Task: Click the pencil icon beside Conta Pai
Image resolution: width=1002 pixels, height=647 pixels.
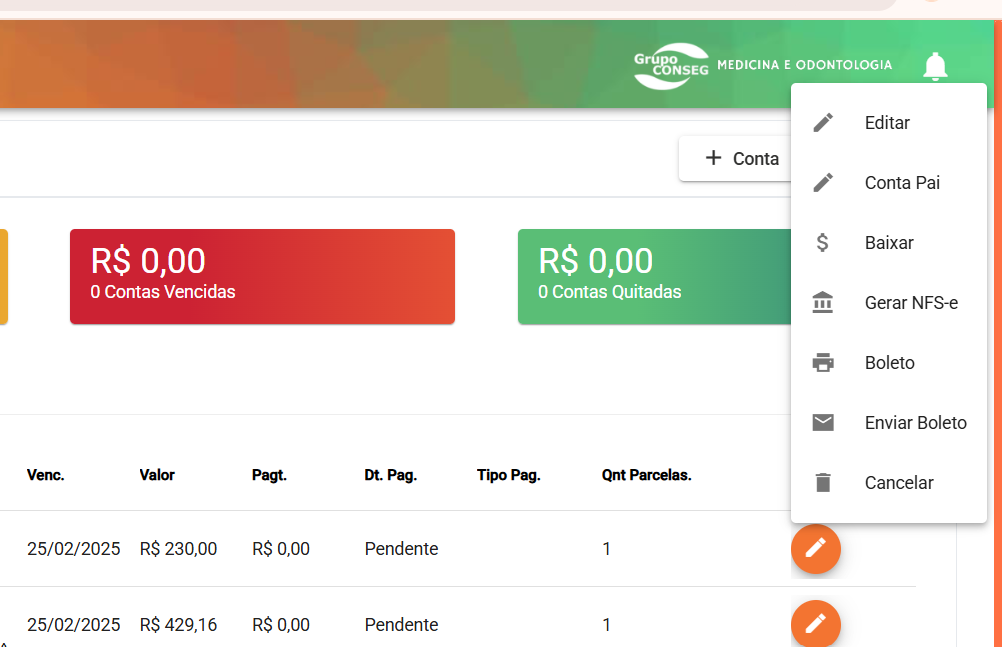Action: (x=823, y=183)
